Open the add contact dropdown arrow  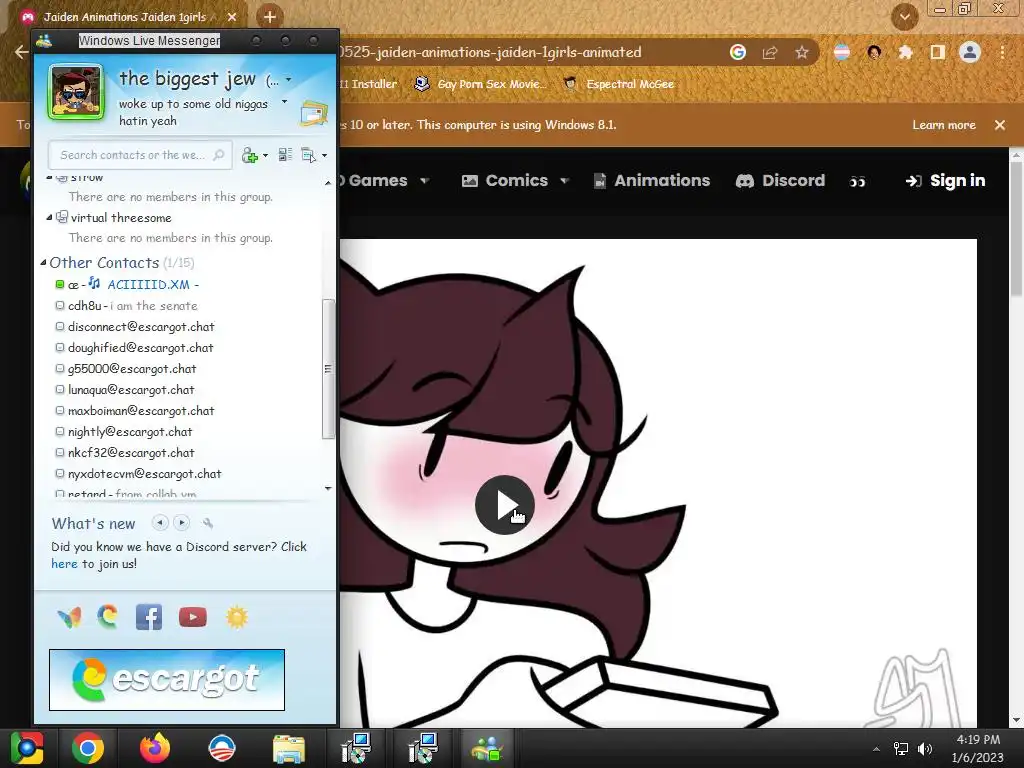tap(265, 155)
